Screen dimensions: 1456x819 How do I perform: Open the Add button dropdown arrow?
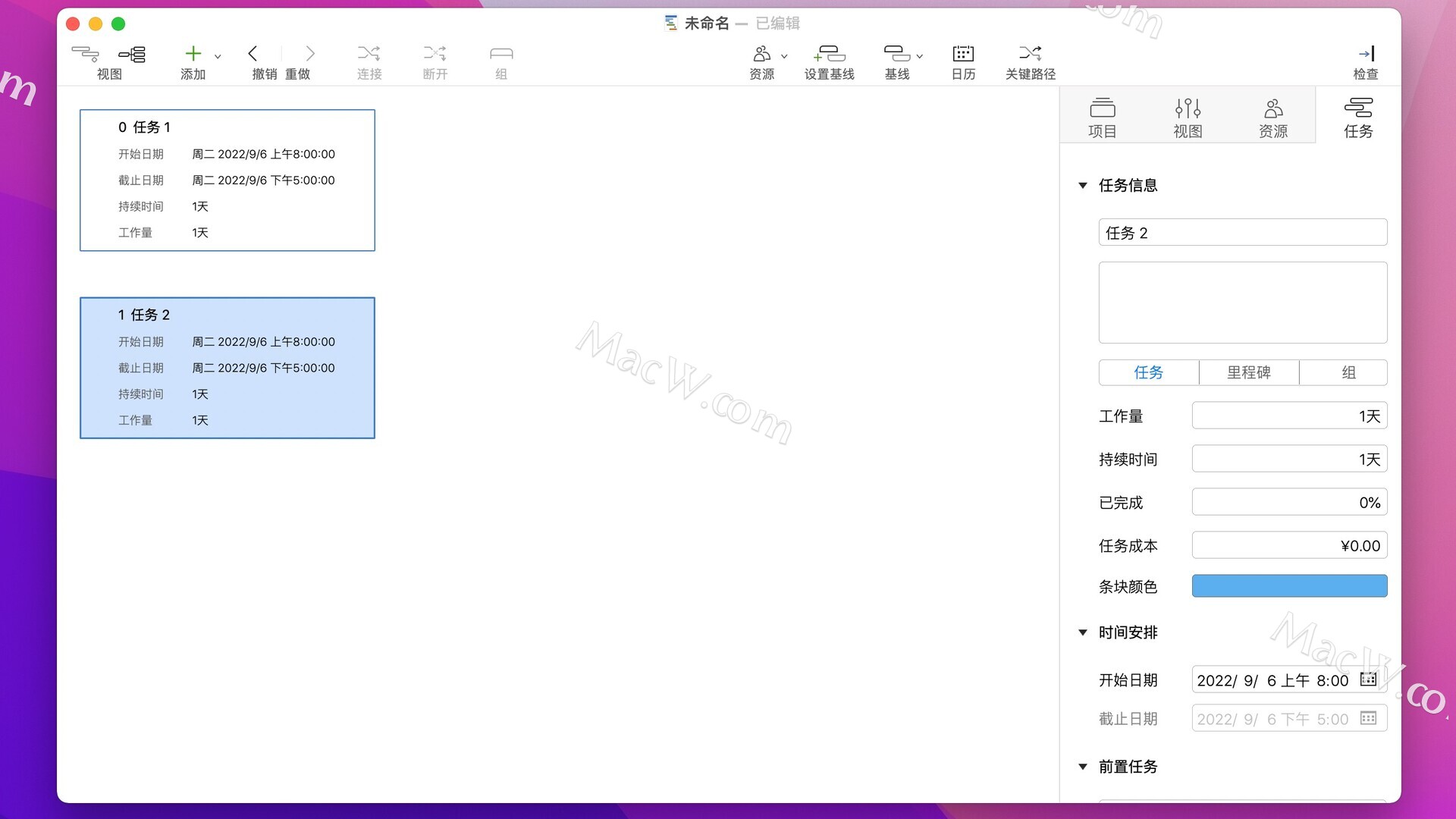click(x=218, y=57)
